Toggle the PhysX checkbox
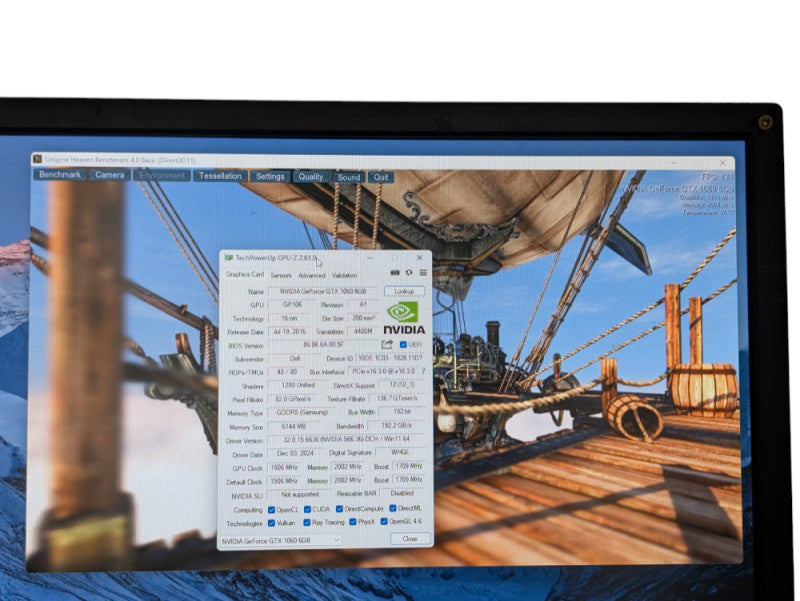 [353, 522]
